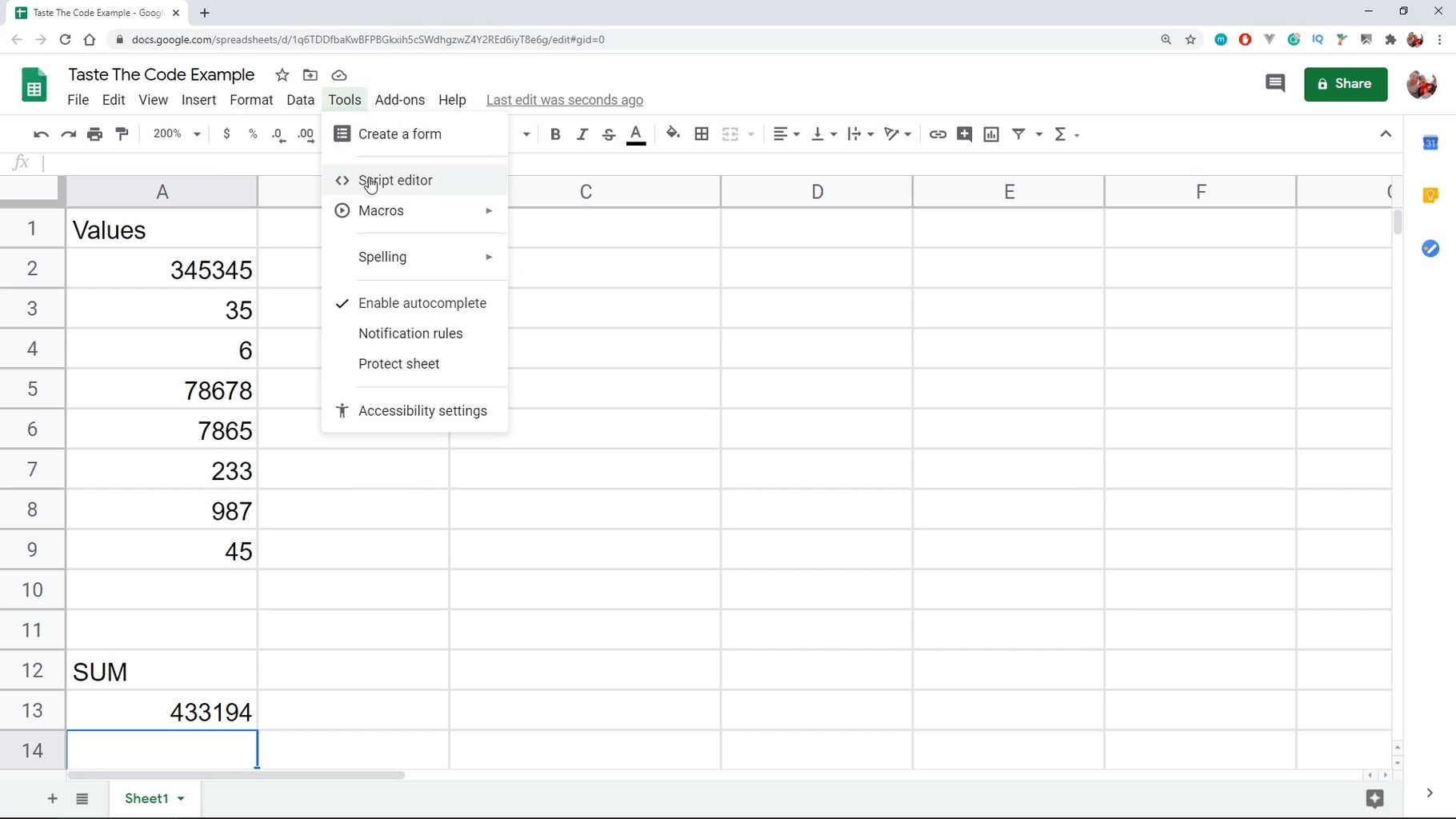Open the zoom level dropdown
The width and height of the screenshot is (1456, 819).
pos(175,134)
